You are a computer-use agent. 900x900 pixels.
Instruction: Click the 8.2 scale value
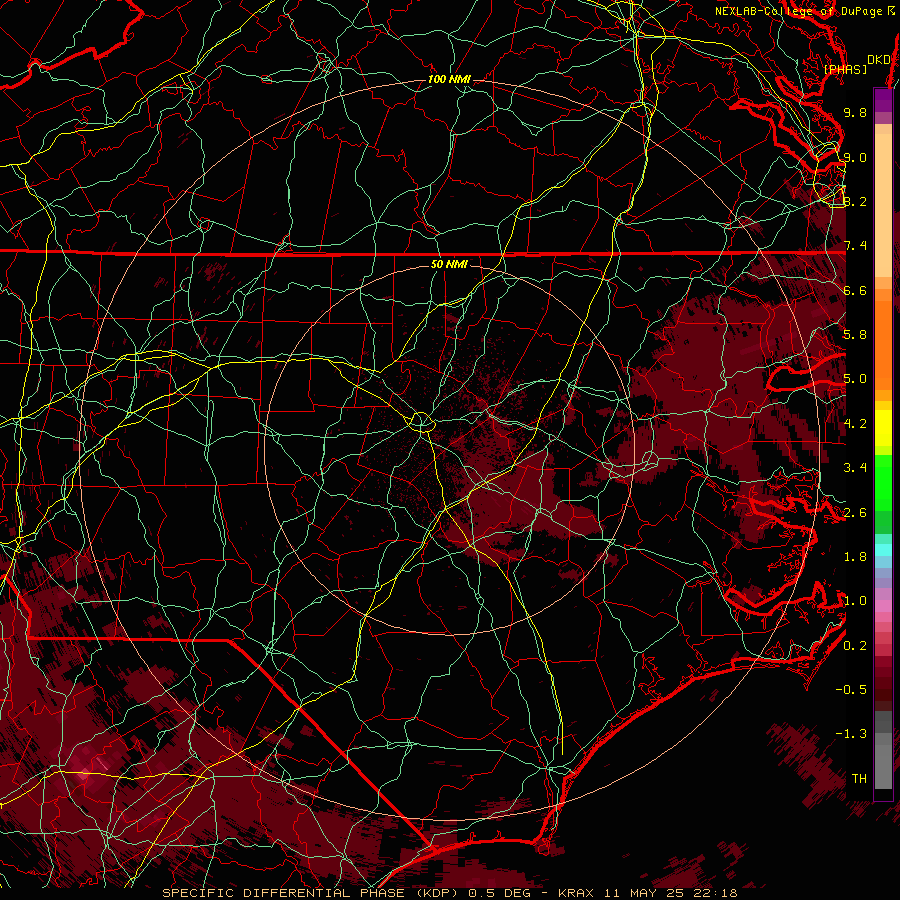pos(855,201)
